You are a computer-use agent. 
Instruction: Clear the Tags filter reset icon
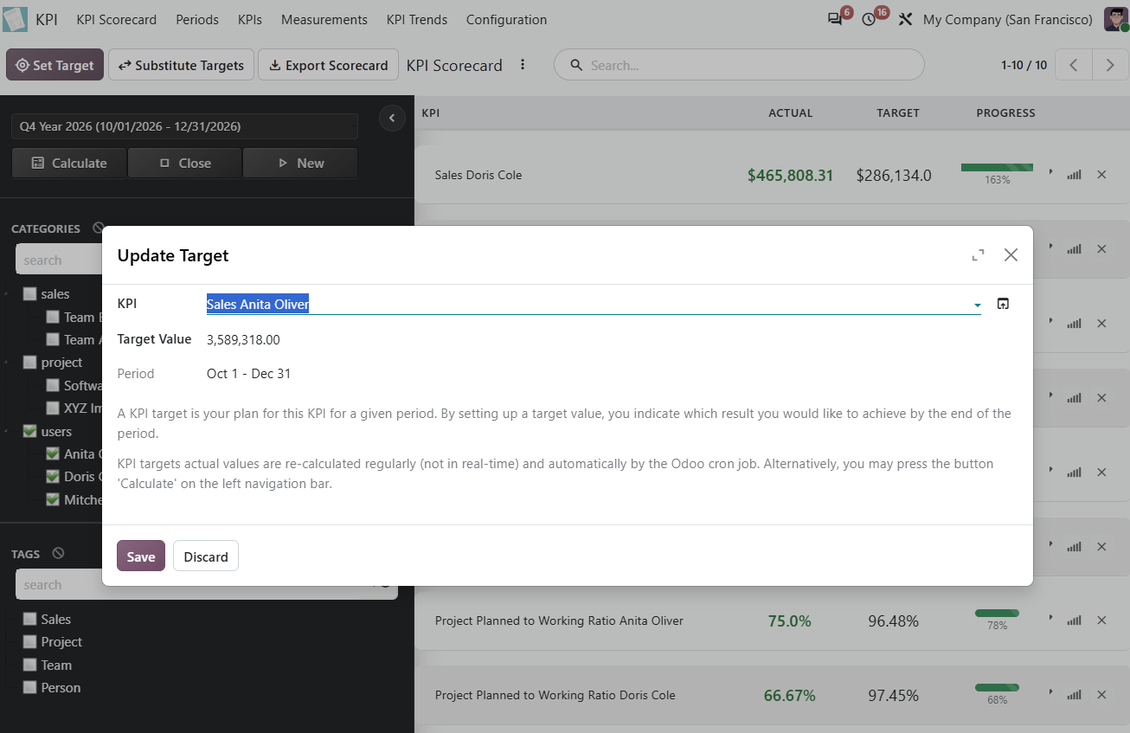[x=58, y=554]
